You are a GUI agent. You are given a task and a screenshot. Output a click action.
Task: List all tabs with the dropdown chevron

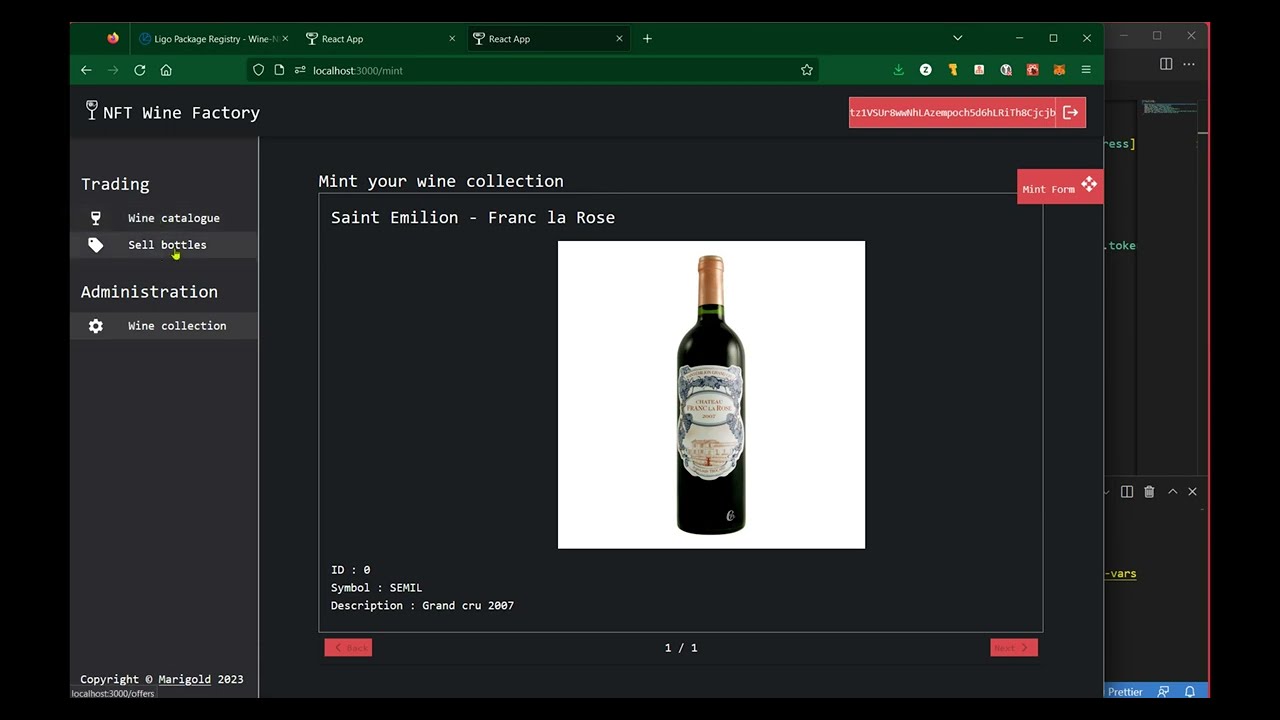[957, 38]
